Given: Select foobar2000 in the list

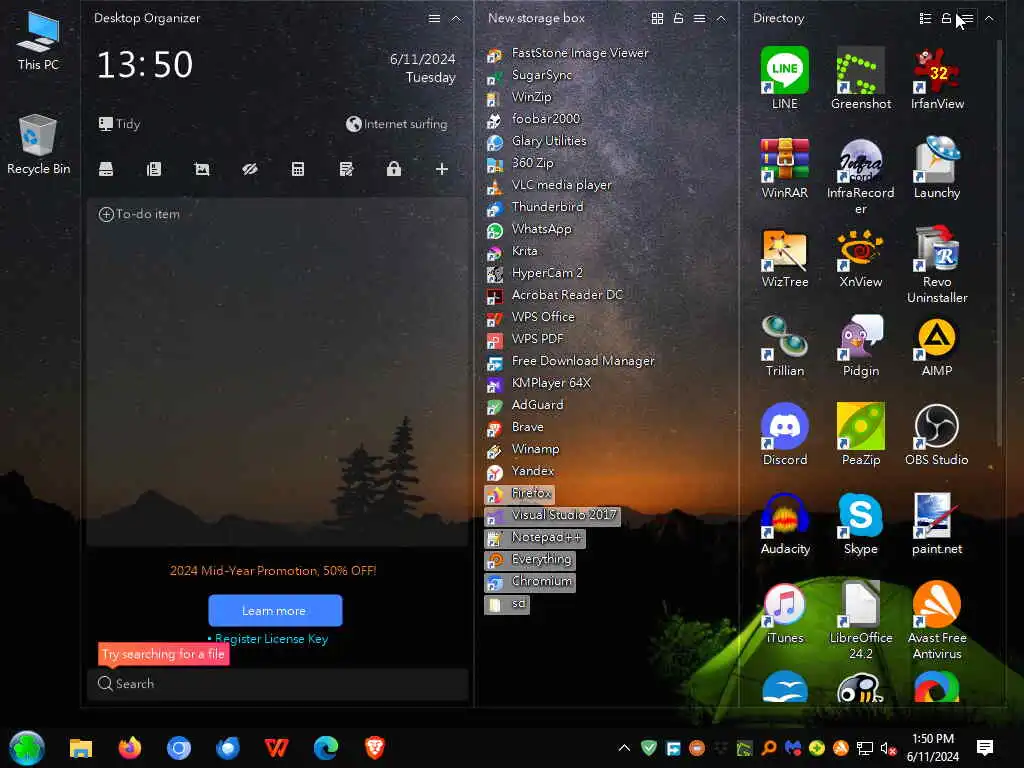Looking at the screenshot, I should click(534, 119).
